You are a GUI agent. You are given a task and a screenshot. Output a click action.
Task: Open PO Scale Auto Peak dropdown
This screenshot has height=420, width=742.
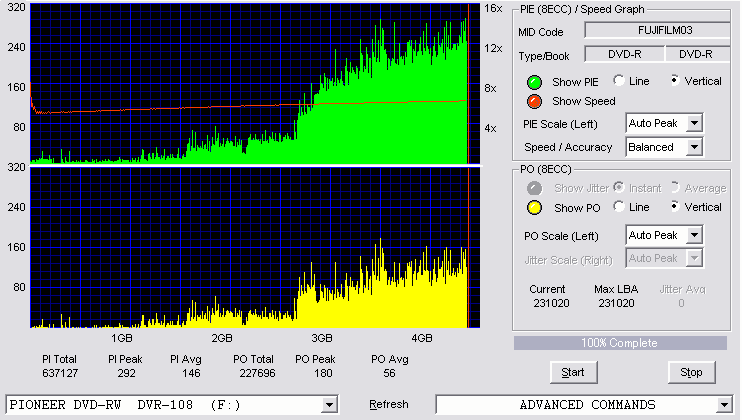(x=664, y=235)
